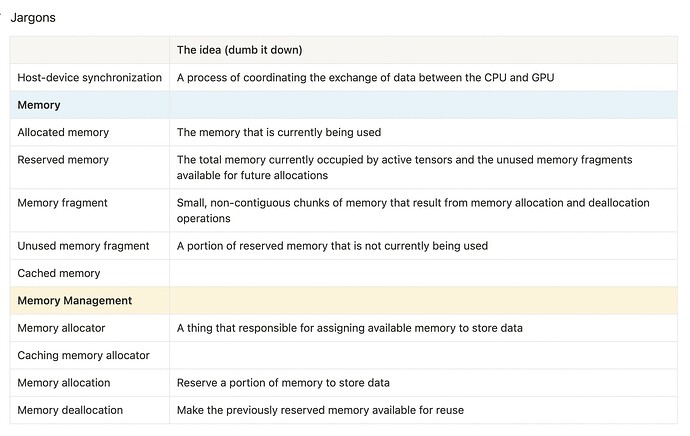
Task: Select "The memory that is currently being used" cell
Action: [x=279, y=132]
